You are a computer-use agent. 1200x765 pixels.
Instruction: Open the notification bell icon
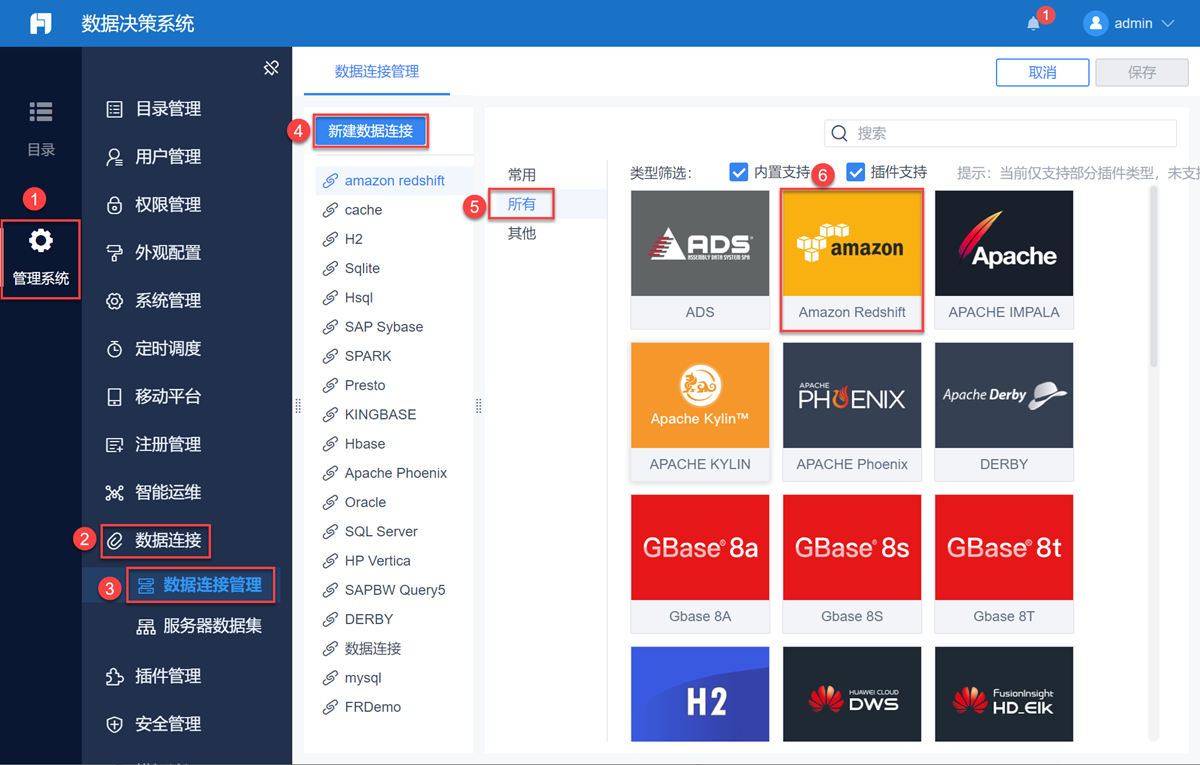[x=1033, y=23]
